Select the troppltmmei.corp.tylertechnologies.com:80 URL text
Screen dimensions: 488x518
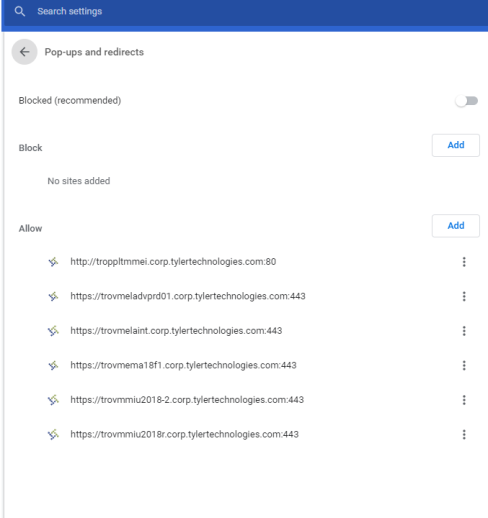173,262
